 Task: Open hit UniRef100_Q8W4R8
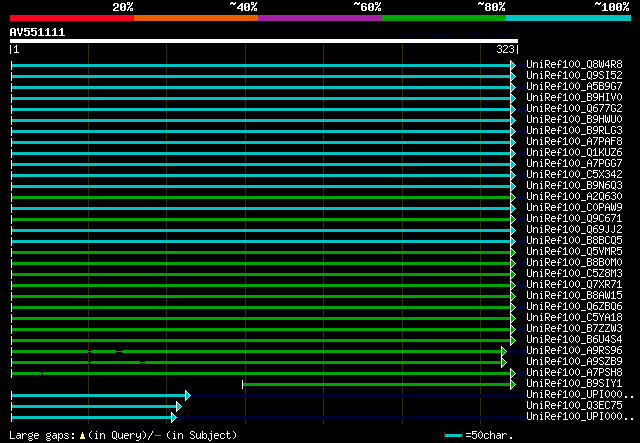[573, 64]
